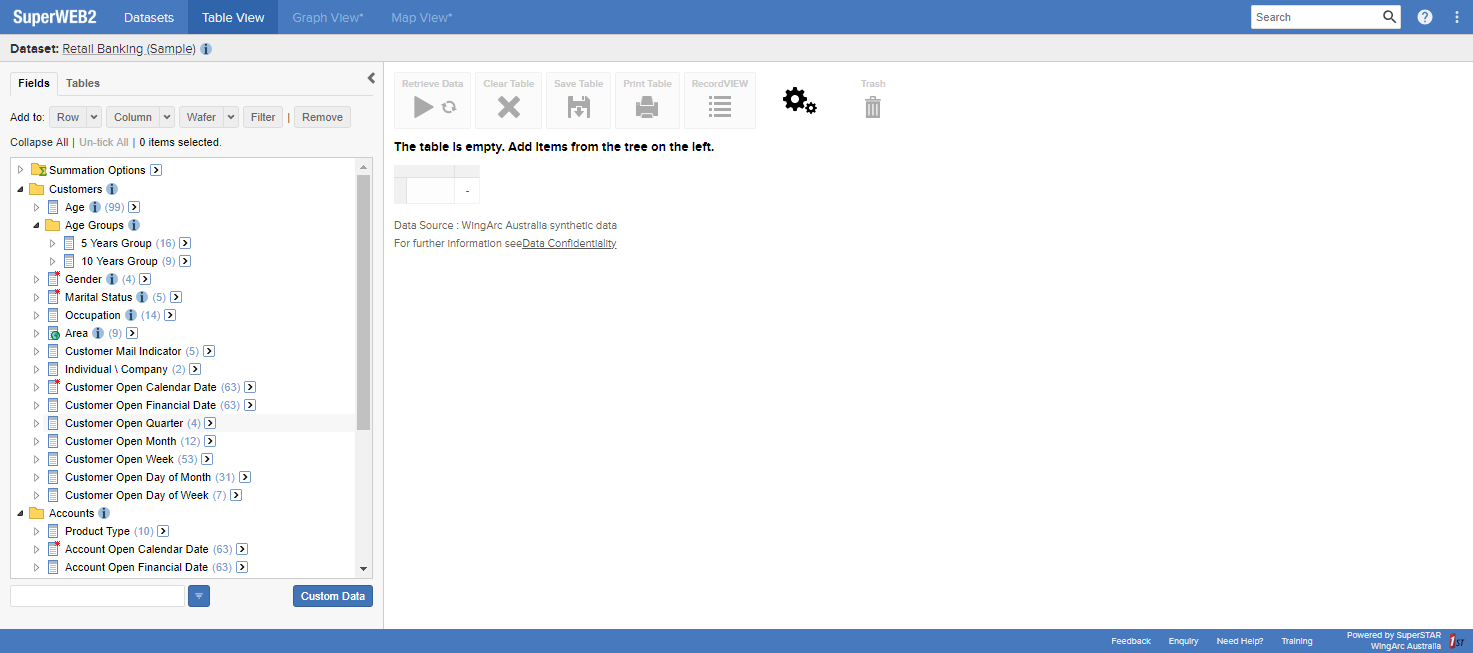The height and width of the screenshot is (653, 1473).
Task: Click the filter icon beside search box
Action: tap(199, 596)
